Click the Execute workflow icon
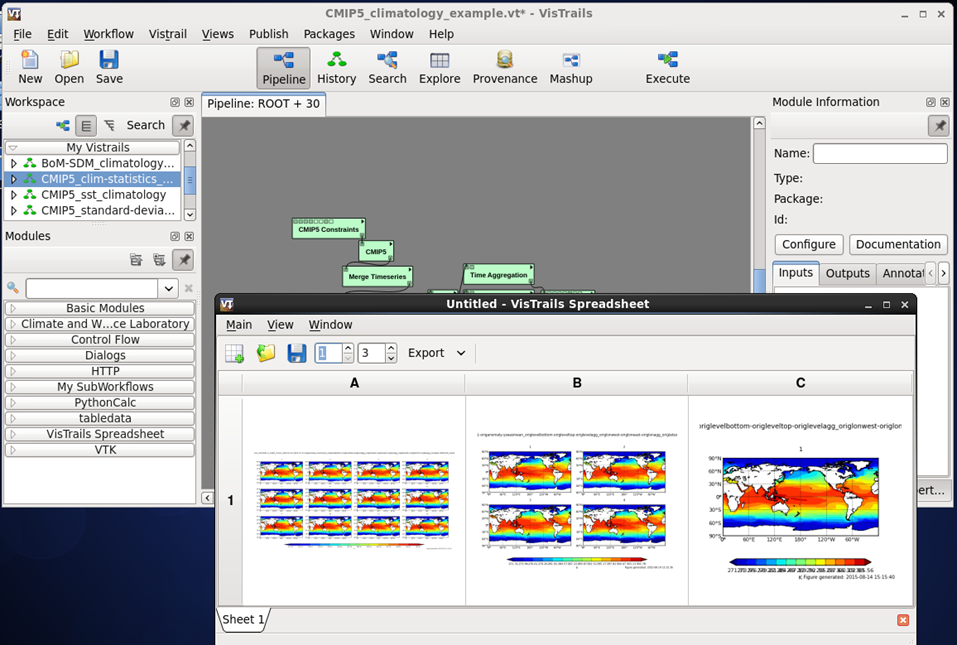The image size is (957, 645). [x=667, y=68]
